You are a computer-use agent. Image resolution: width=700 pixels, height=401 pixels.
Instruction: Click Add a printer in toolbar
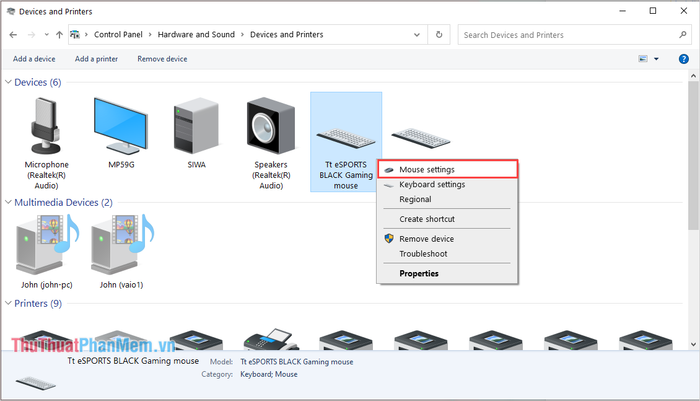96,59
